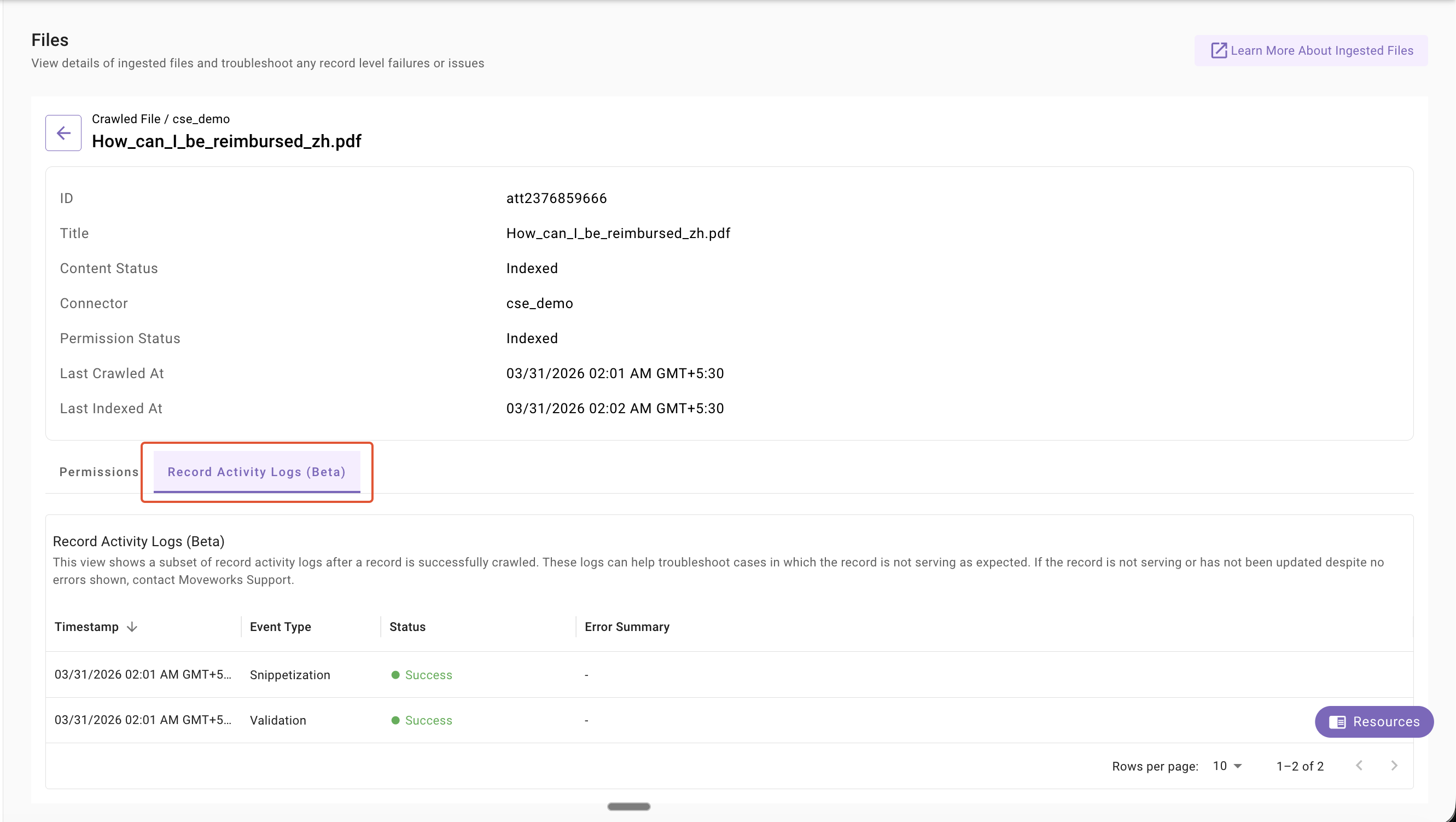The width and height of the screenshot is (1456, 822).
Task: Click the back arrow icon
Action: coord(63,133)
